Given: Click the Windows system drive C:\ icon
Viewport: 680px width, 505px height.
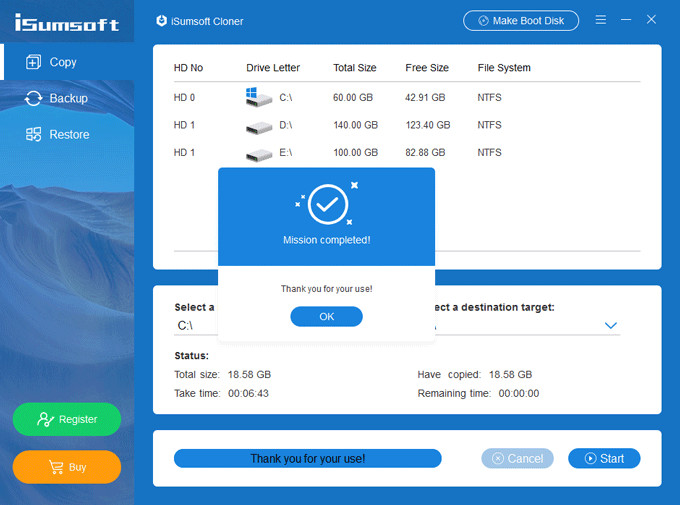Looking at the screenshot, I should tap(258, 97).
